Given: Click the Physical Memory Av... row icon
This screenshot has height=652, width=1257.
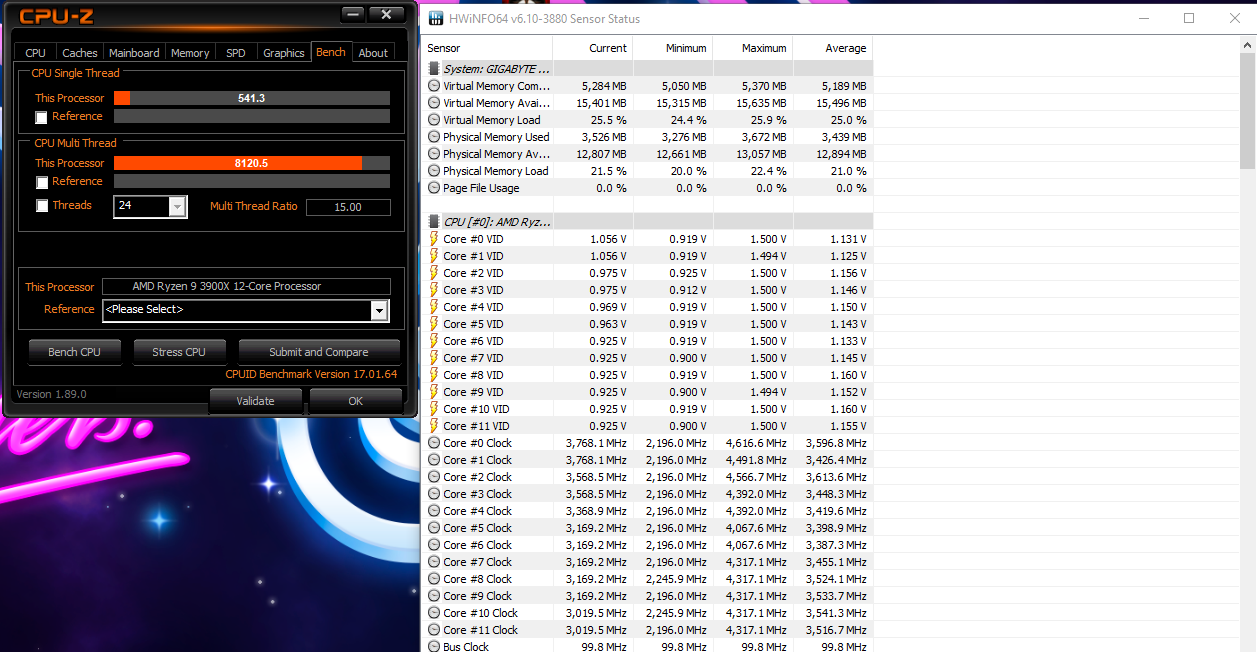Looking at the screenshot, I should point(434,154).
